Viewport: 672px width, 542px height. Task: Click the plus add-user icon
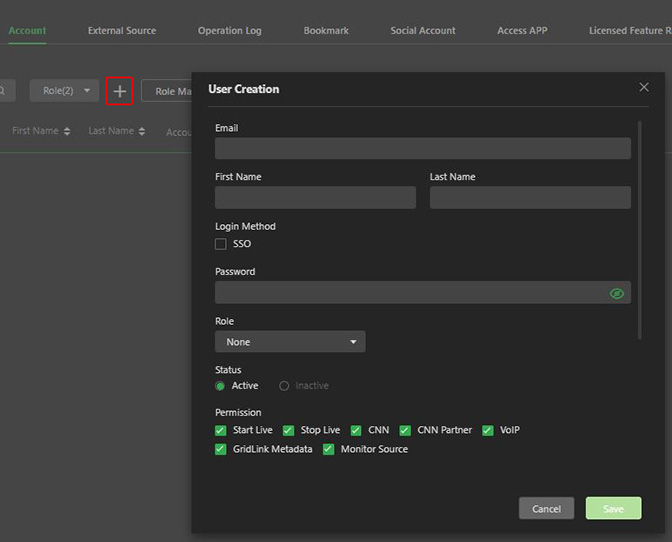click(x=120, y=91)
